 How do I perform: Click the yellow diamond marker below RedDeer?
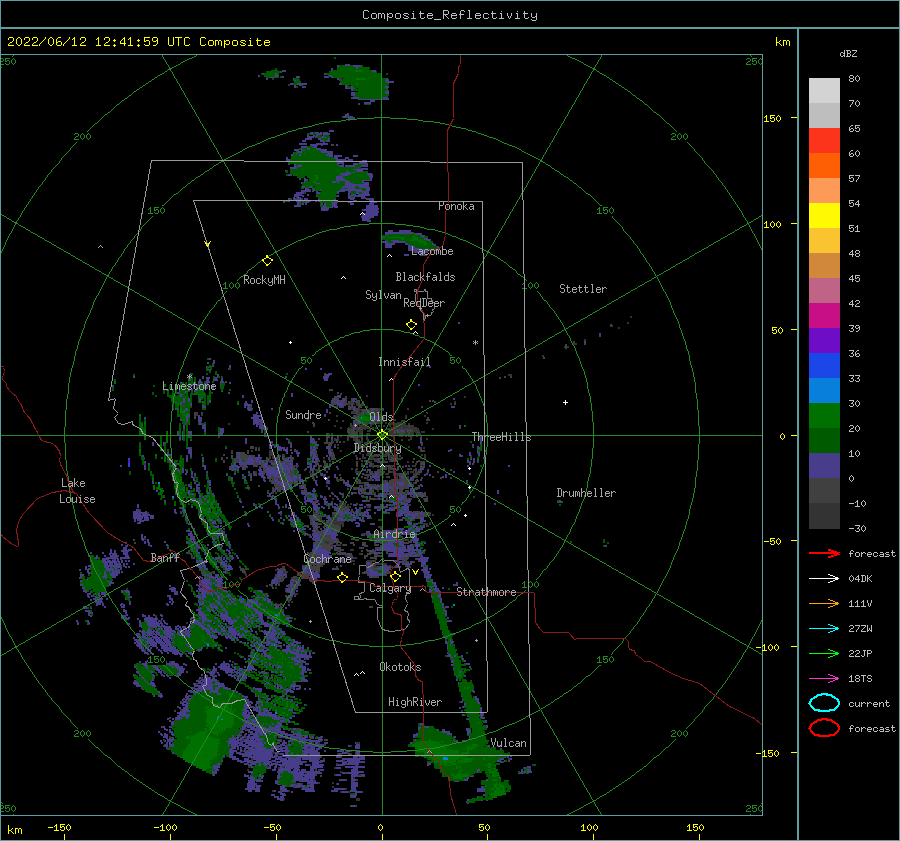[411, 325]
